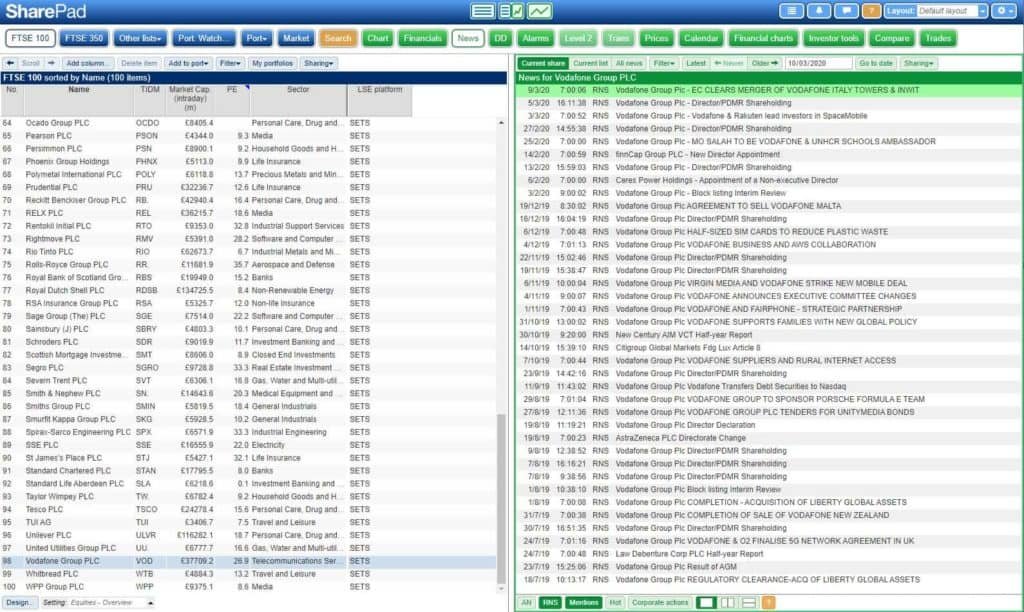Open the Port: Watch... dropdown
This screenshot has height=612, width=1024.
tap(204, 38)
